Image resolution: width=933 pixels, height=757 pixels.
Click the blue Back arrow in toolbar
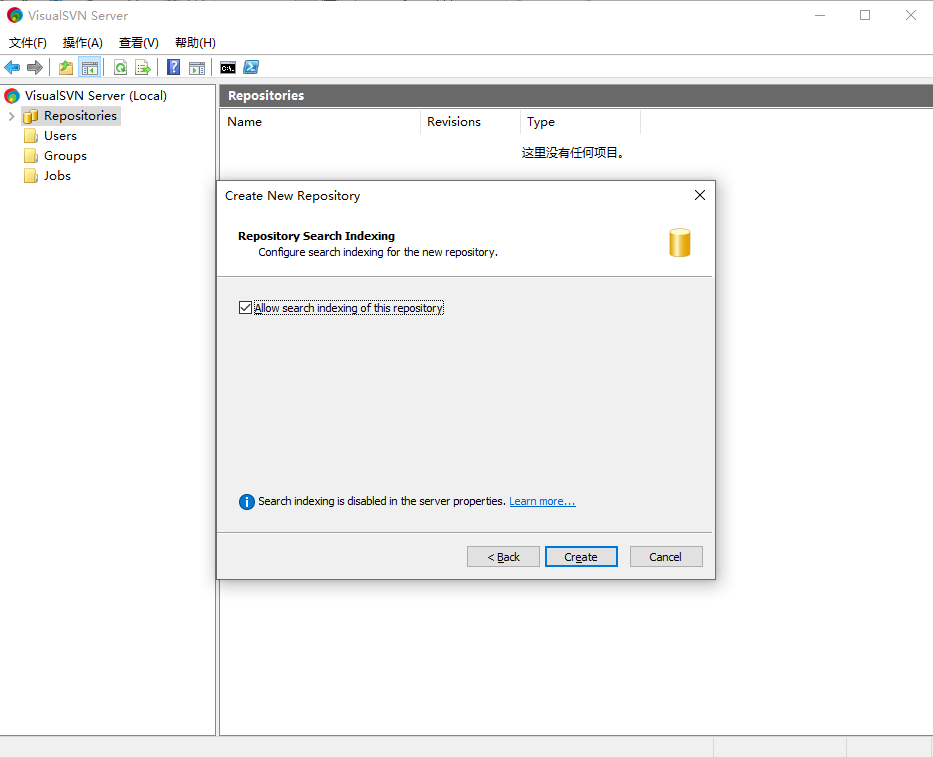click(12, 68)
